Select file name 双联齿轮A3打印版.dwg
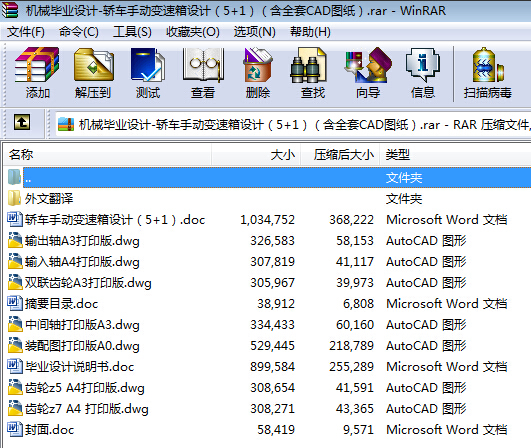531x448 pixels. click(88, 283)
